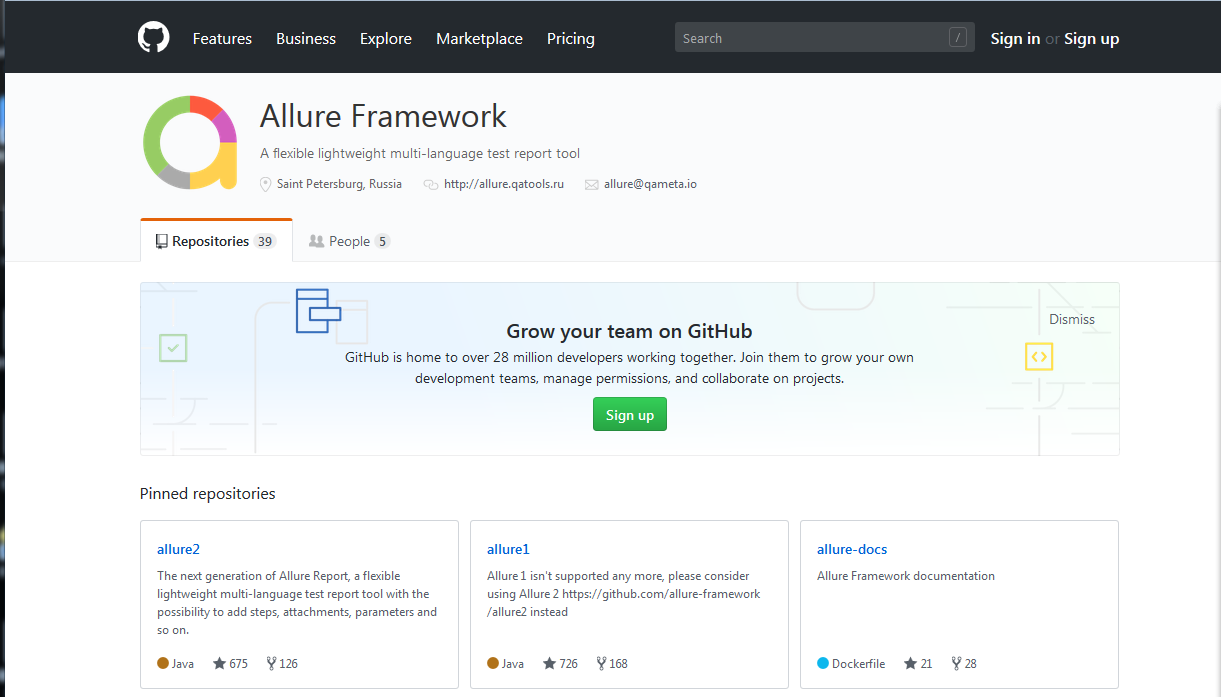Click the Grow your team on GitHub heading

click(629, 331)
